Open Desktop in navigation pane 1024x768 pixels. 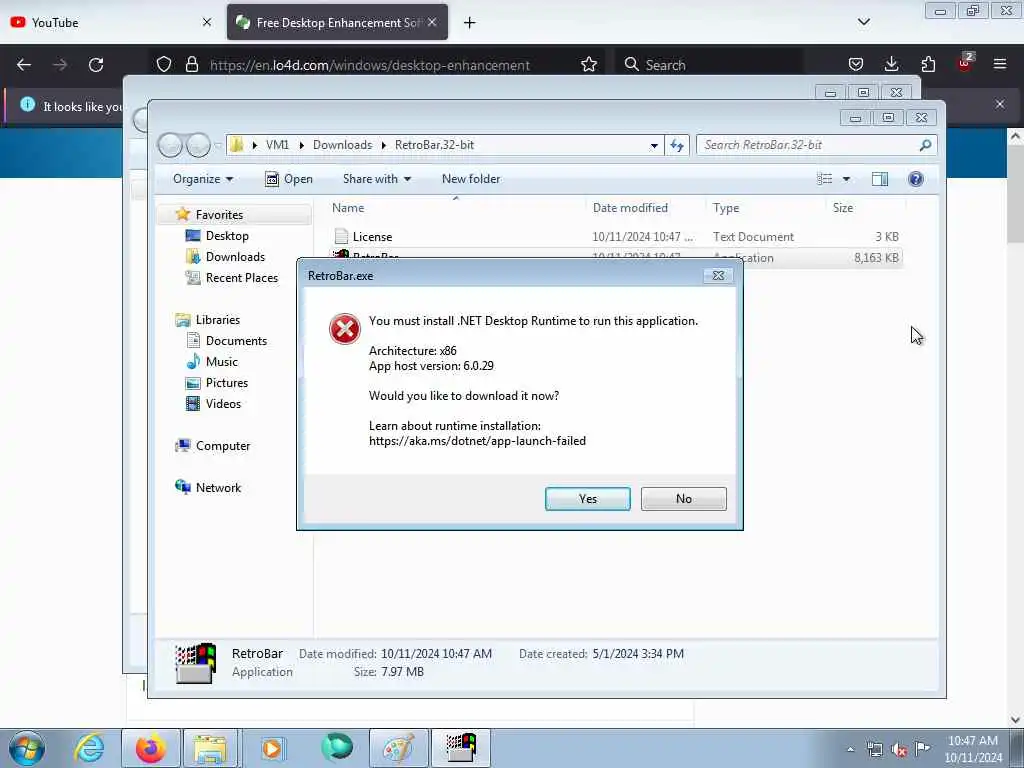pos(227,236)
